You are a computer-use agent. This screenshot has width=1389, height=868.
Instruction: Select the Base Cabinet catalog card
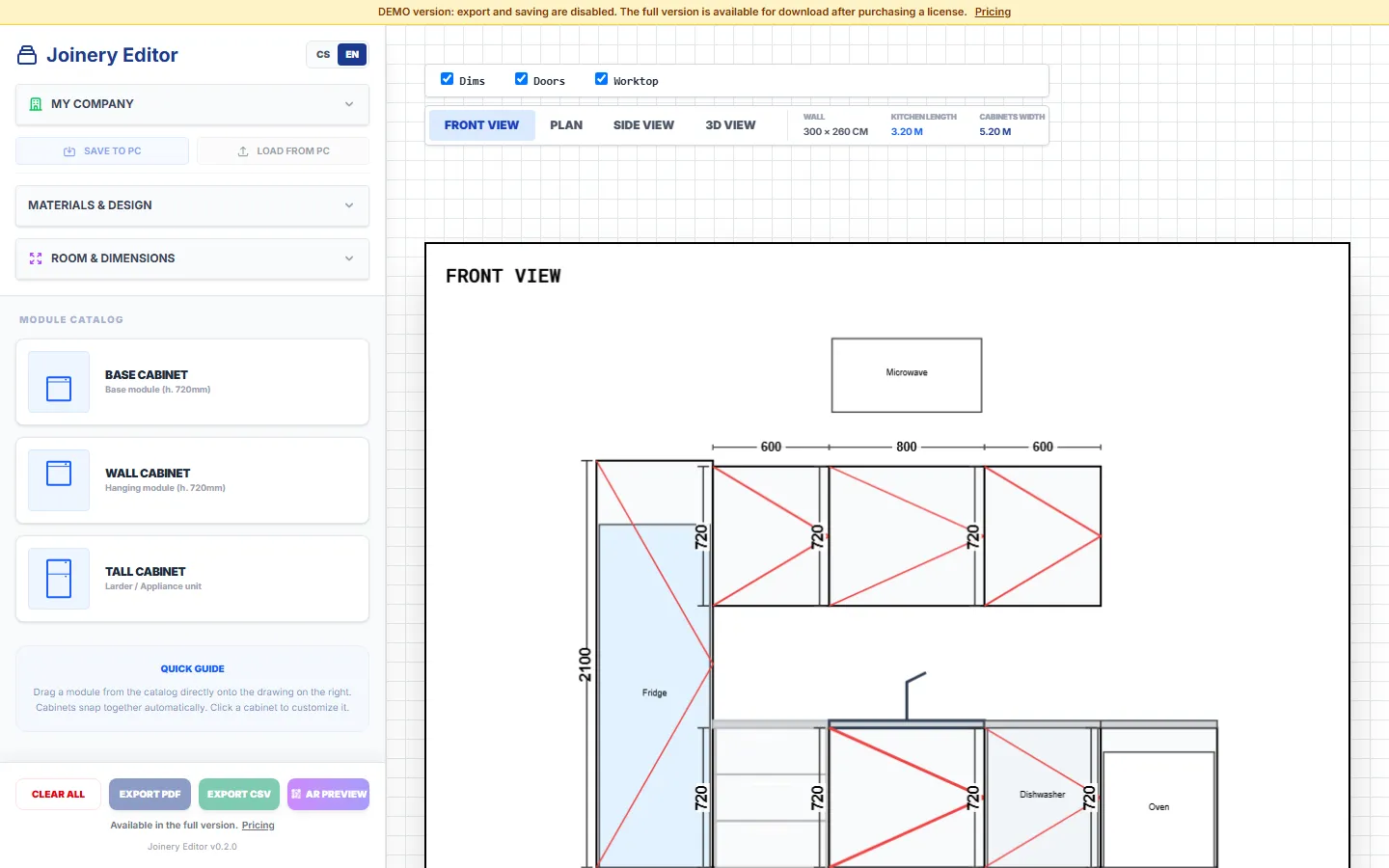(x=192, y=382)
